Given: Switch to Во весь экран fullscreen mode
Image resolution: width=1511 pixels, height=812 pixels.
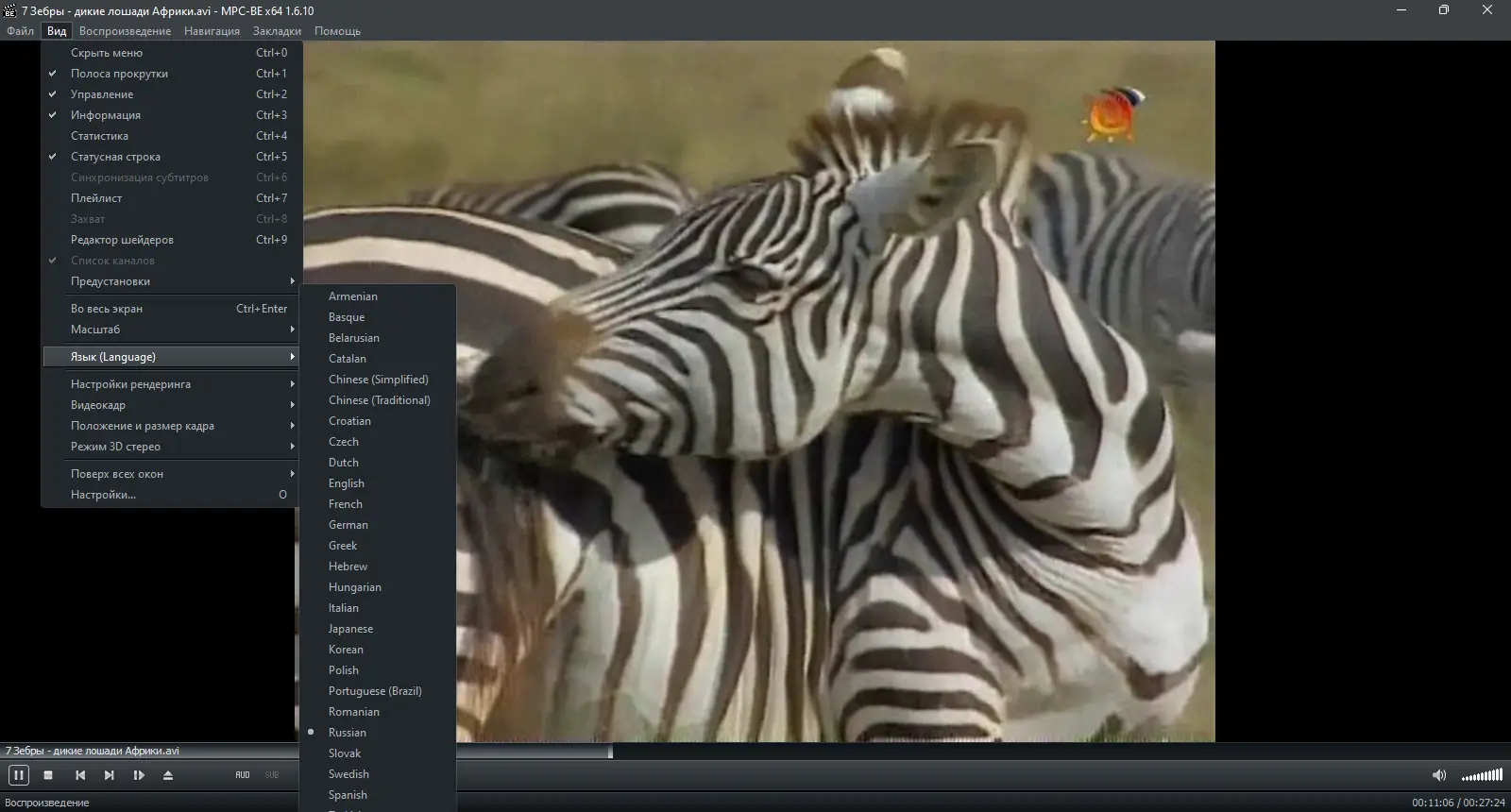Looking at the screenshot, I should click(x=172, y=309).
